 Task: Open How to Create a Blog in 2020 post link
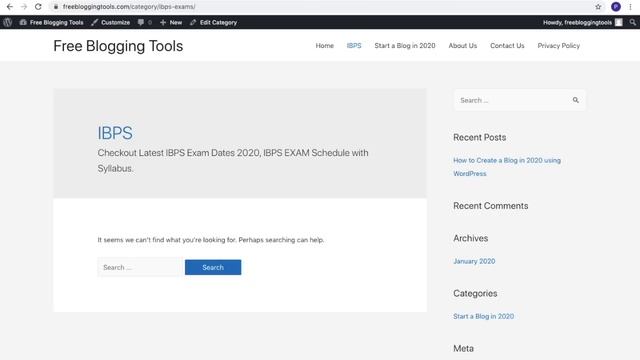coord(507,167)
